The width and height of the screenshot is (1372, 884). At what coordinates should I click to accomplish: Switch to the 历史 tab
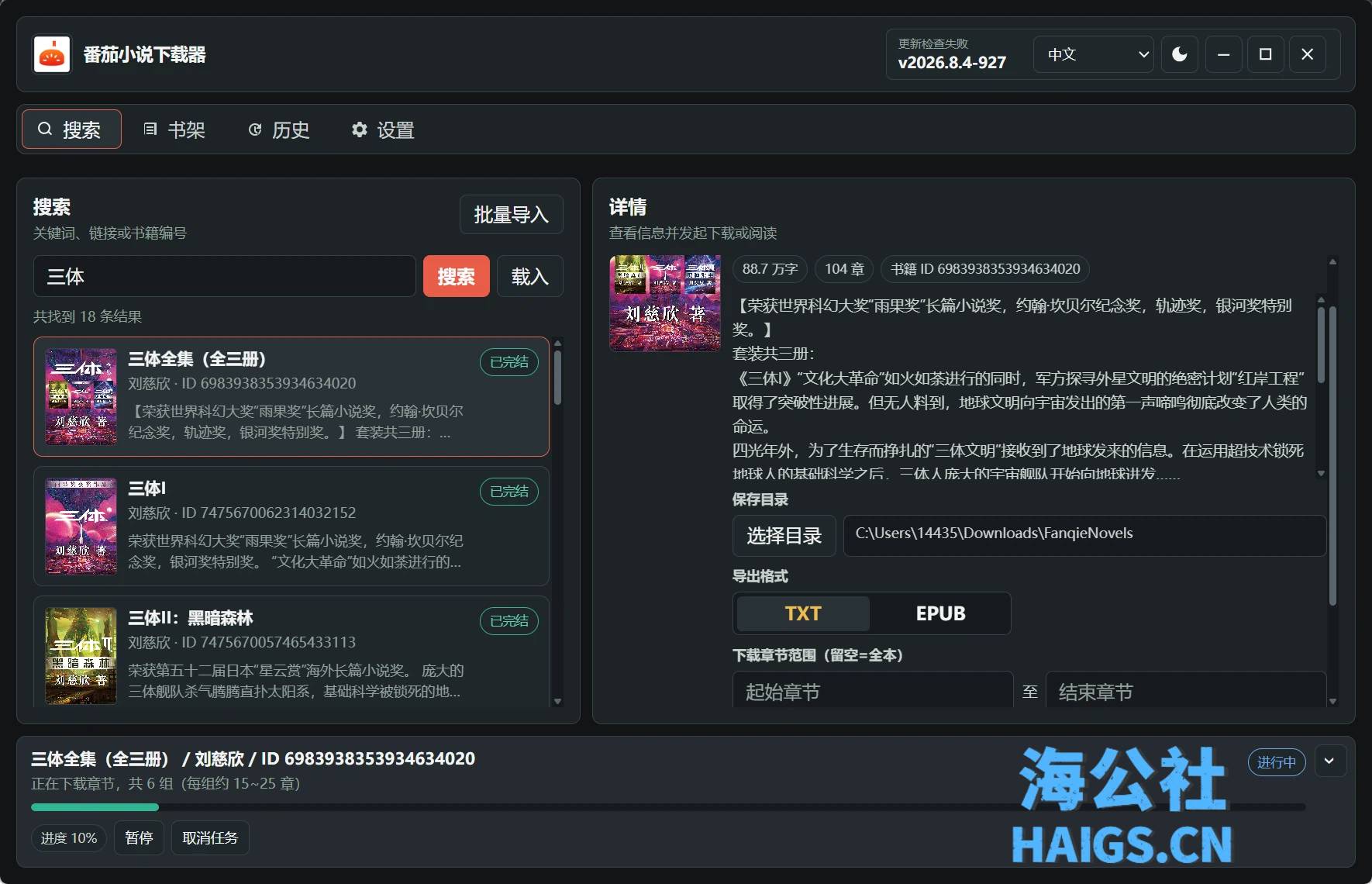pos(279,129)
